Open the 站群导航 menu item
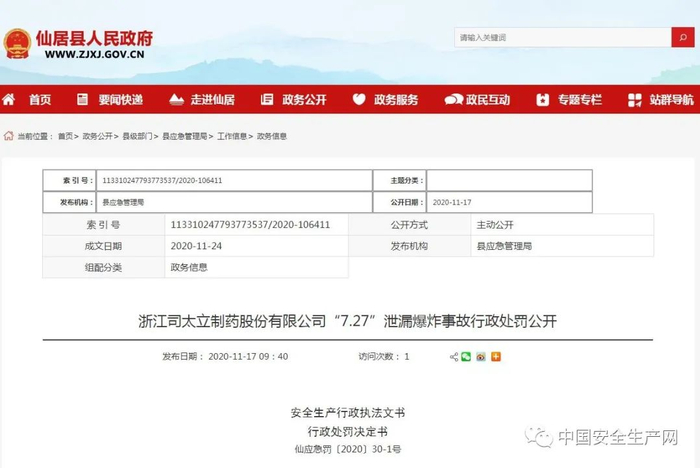 point(671,100)
